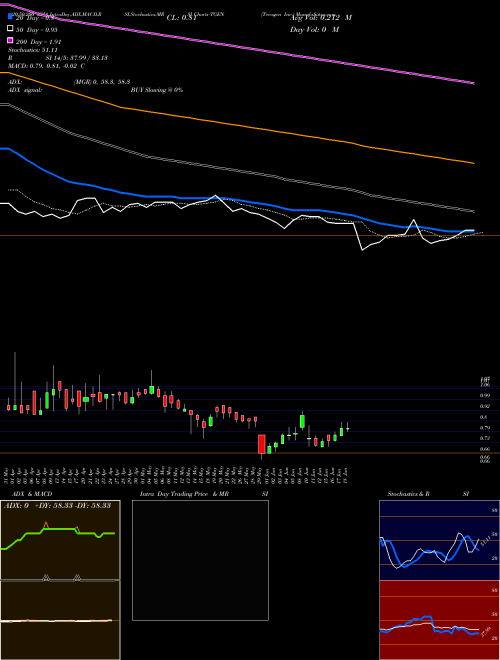The image size is (500, 660).
Task: Click the 'BUY Slowing @ 0%' signal text
Action: [x=157, y=90]
